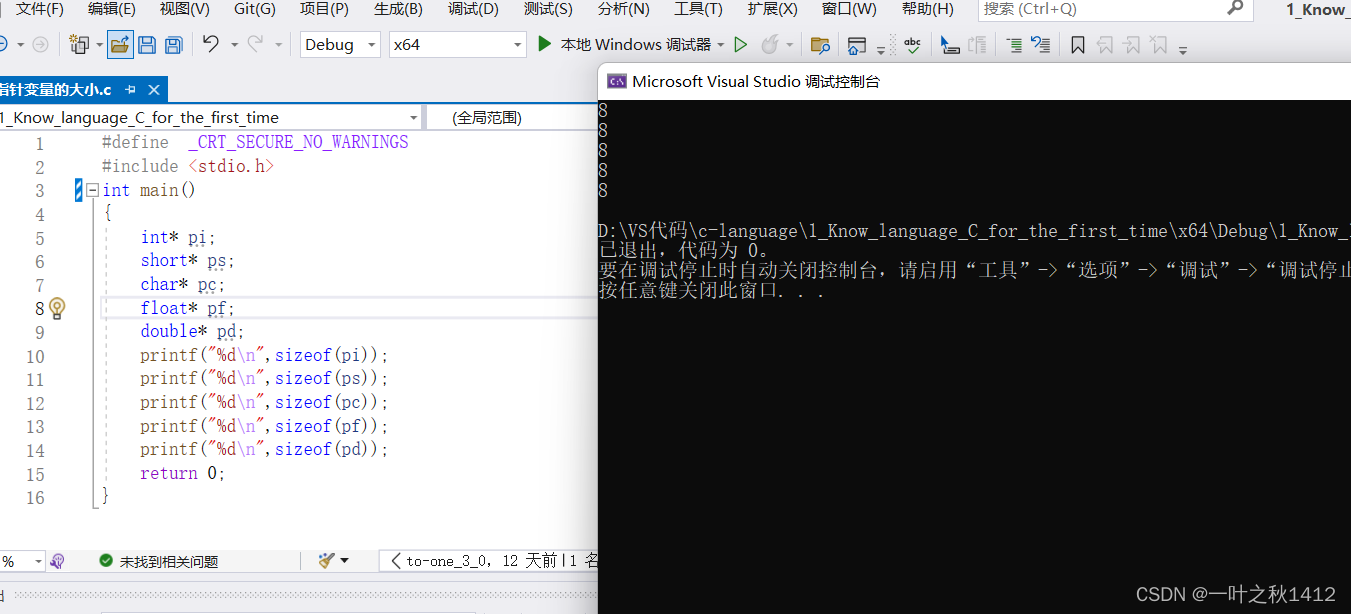1351x614 pixels.
Task: Click the Save All double-floppy icon
Action: pos(173,44)
